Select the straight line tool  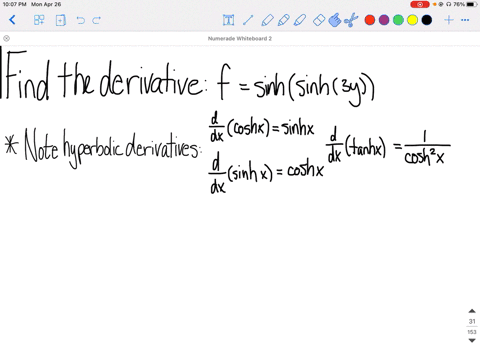[248, 20]
